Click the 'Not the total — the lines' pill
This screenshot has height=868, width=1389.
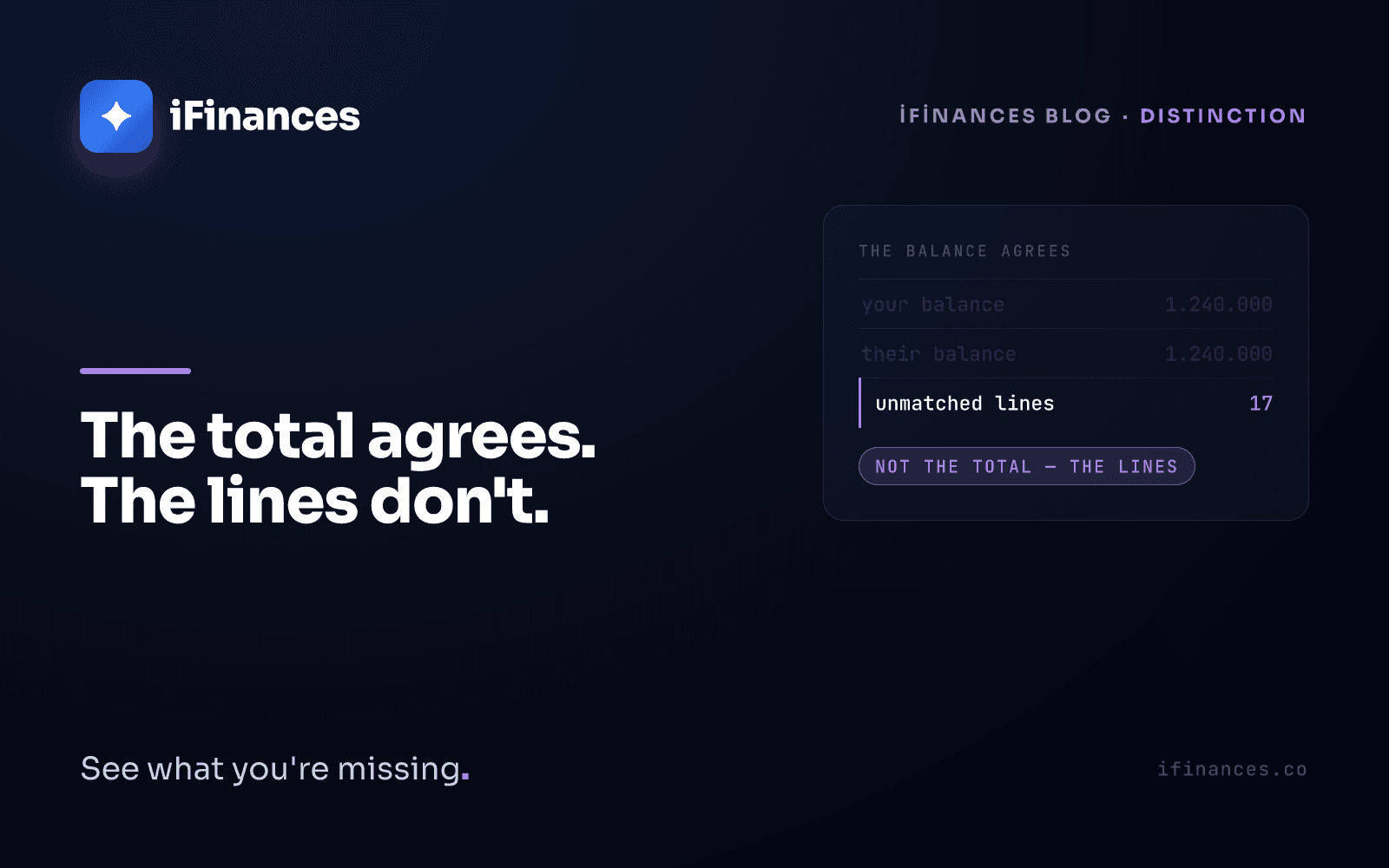tap(1027, 466)
